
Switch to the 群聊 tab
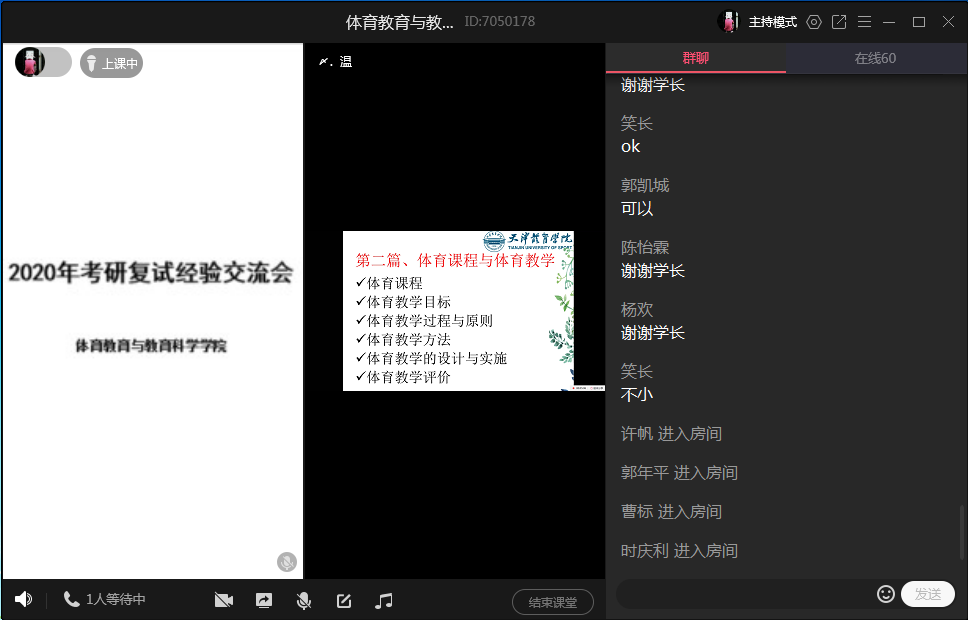coord(695,58)
